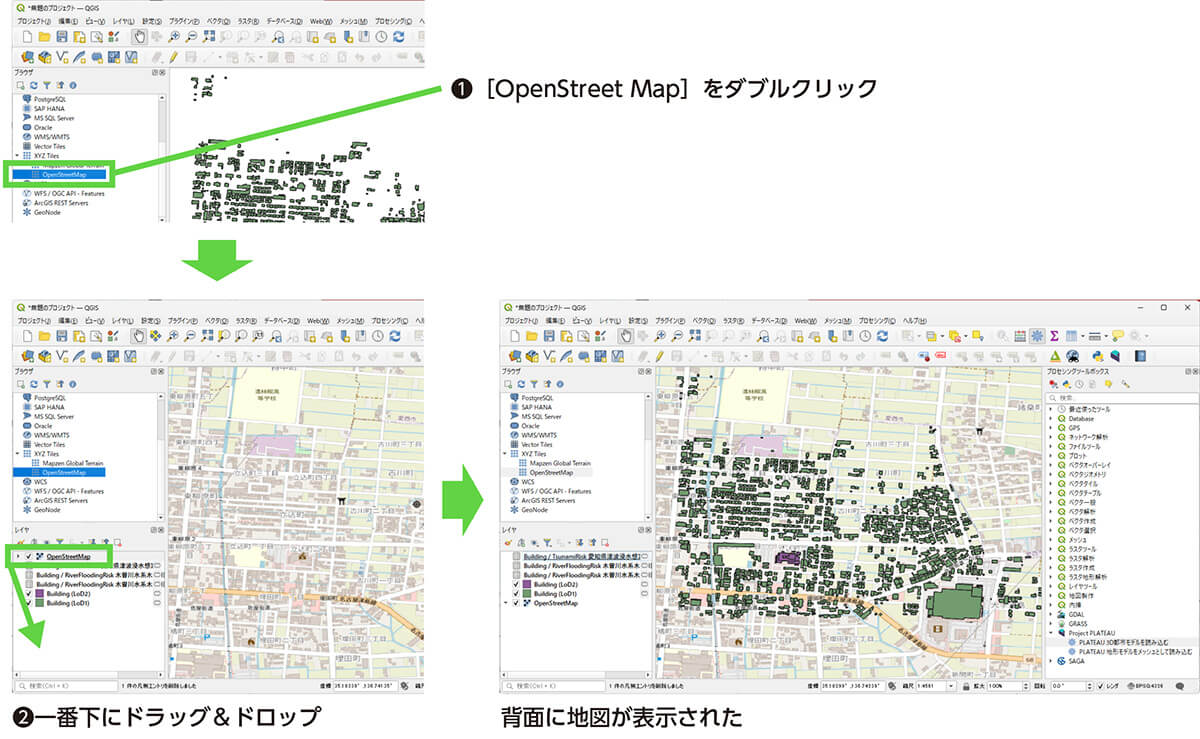Toggle レンダ render checkbox in right window status bar
The height and width of the screenshot is (739, 1200).
point(1100,686)
